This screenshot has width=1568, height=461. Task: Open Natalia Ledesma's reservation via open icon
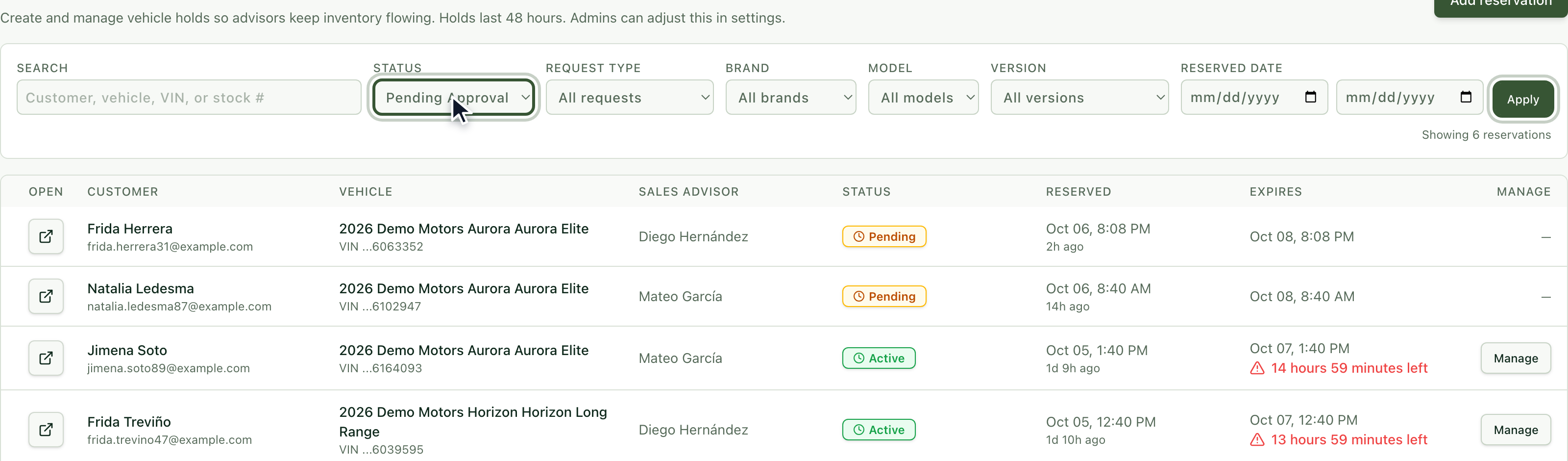[46, 296]
